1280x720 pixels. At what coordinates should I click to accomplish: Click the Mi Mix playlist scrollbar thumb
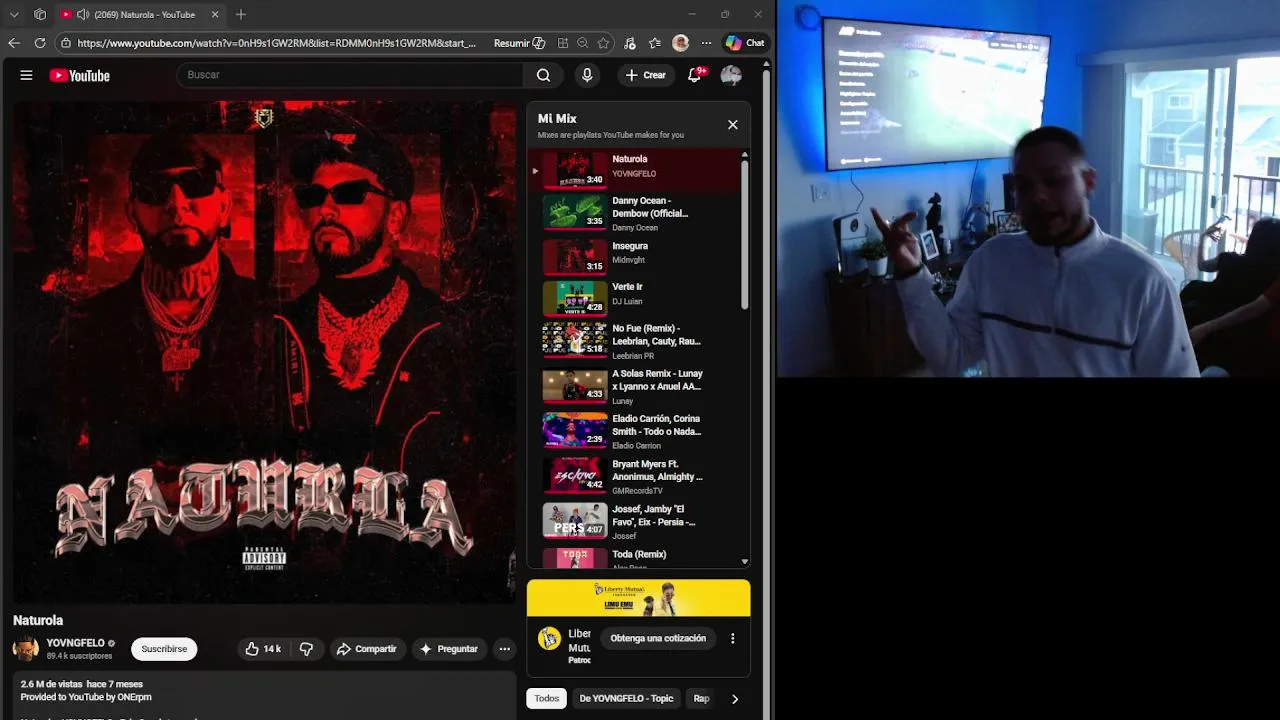(745, 235)
